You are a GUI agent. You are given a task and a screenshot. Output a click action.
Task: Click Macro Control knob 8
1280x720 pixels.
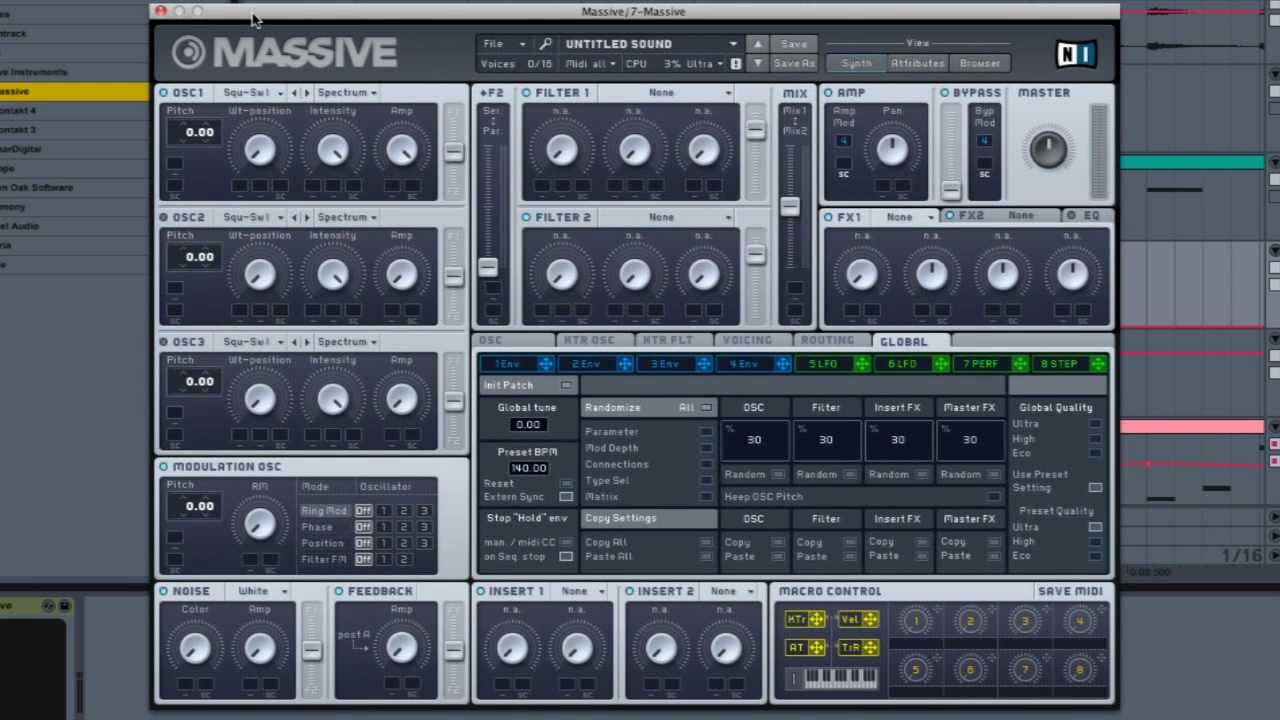(1079, 670)
